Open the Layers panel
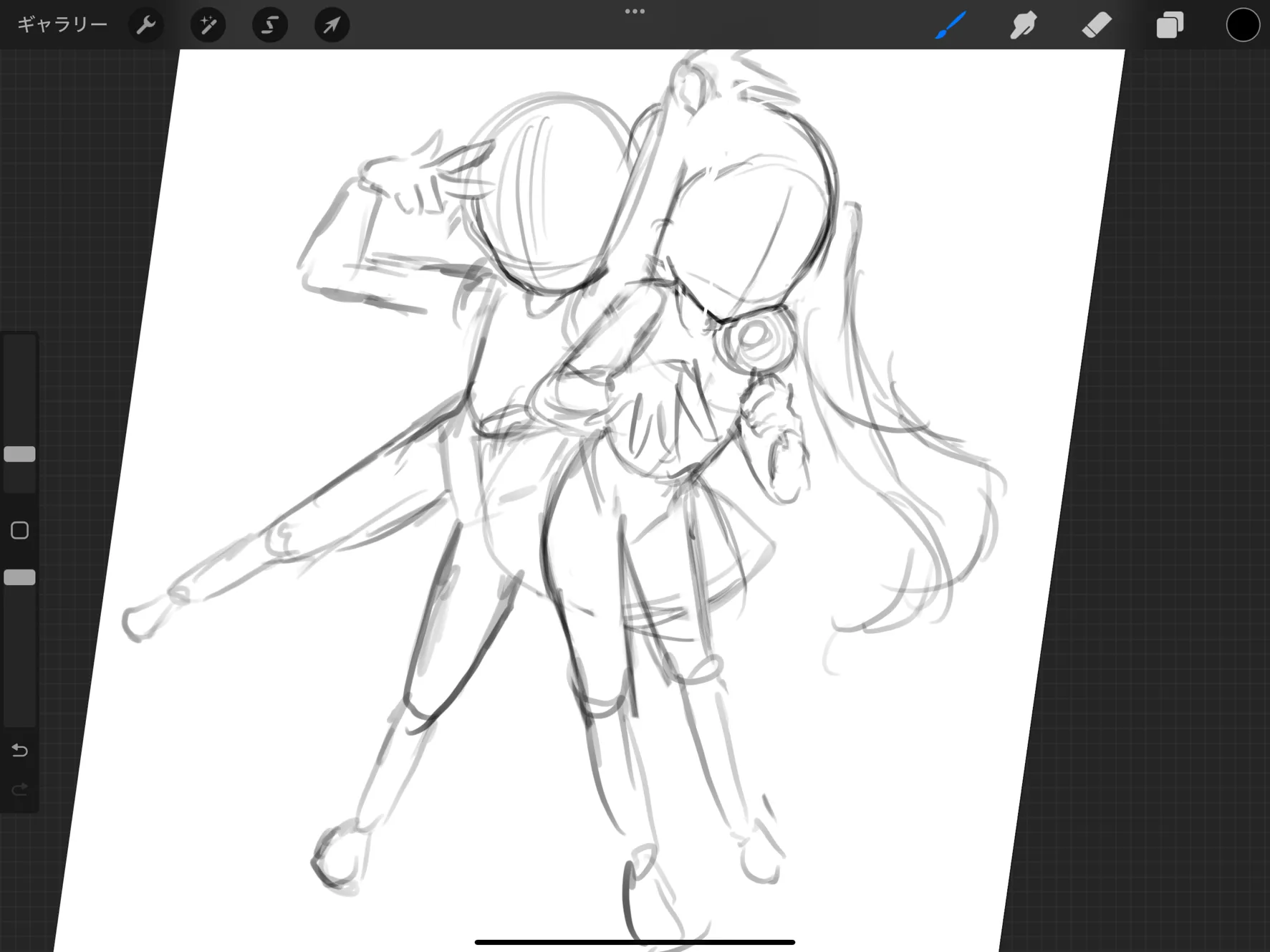The width and height of the screenshot is (1270, 952). pos(1170,25)
